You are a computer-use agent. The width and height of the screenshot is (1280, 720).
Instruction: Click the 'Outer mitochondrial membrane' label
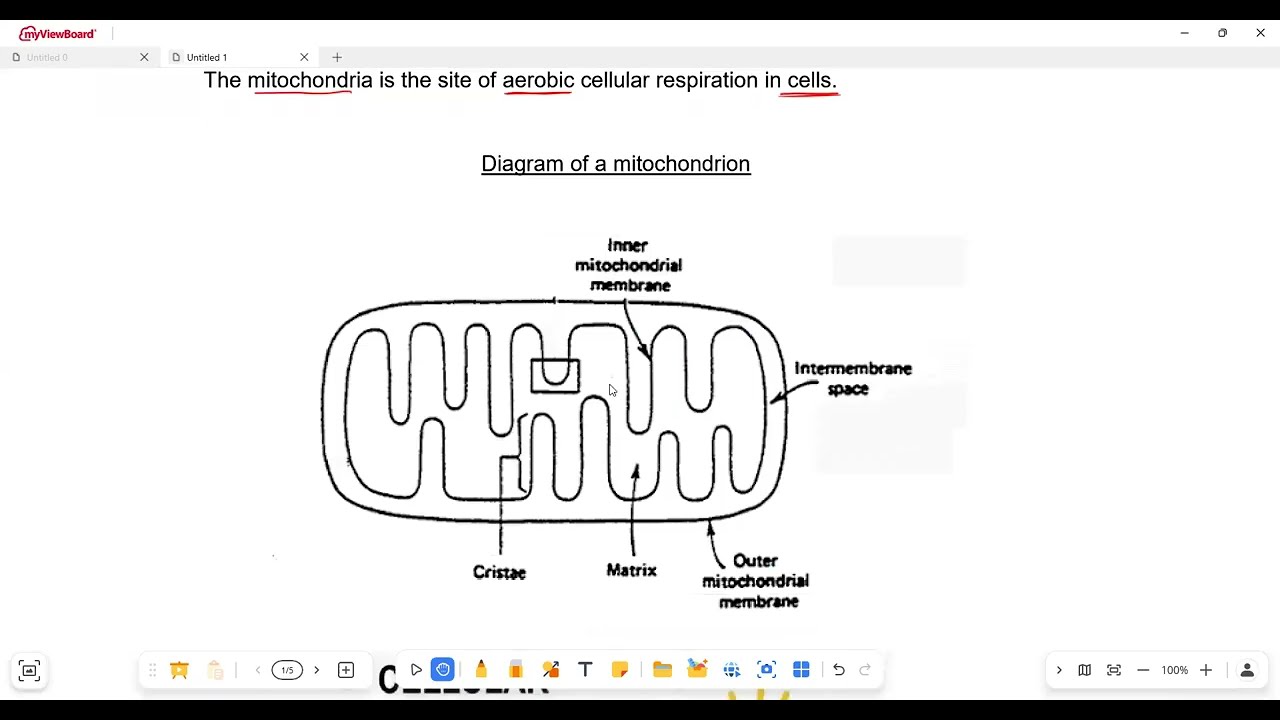756,581
